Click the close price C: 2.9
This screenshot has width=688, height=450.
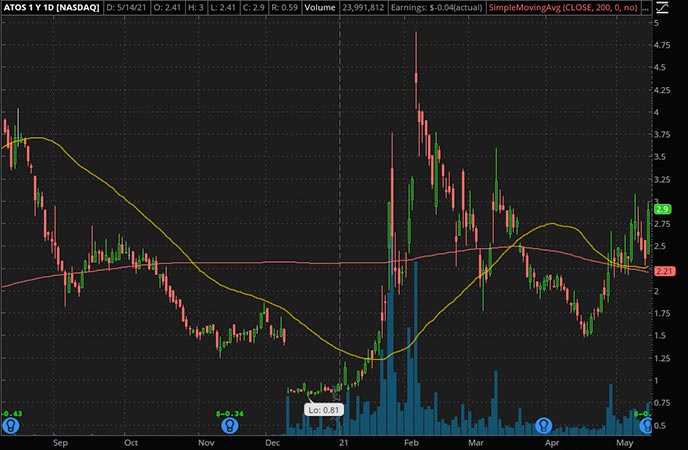(x=254, y=7)
